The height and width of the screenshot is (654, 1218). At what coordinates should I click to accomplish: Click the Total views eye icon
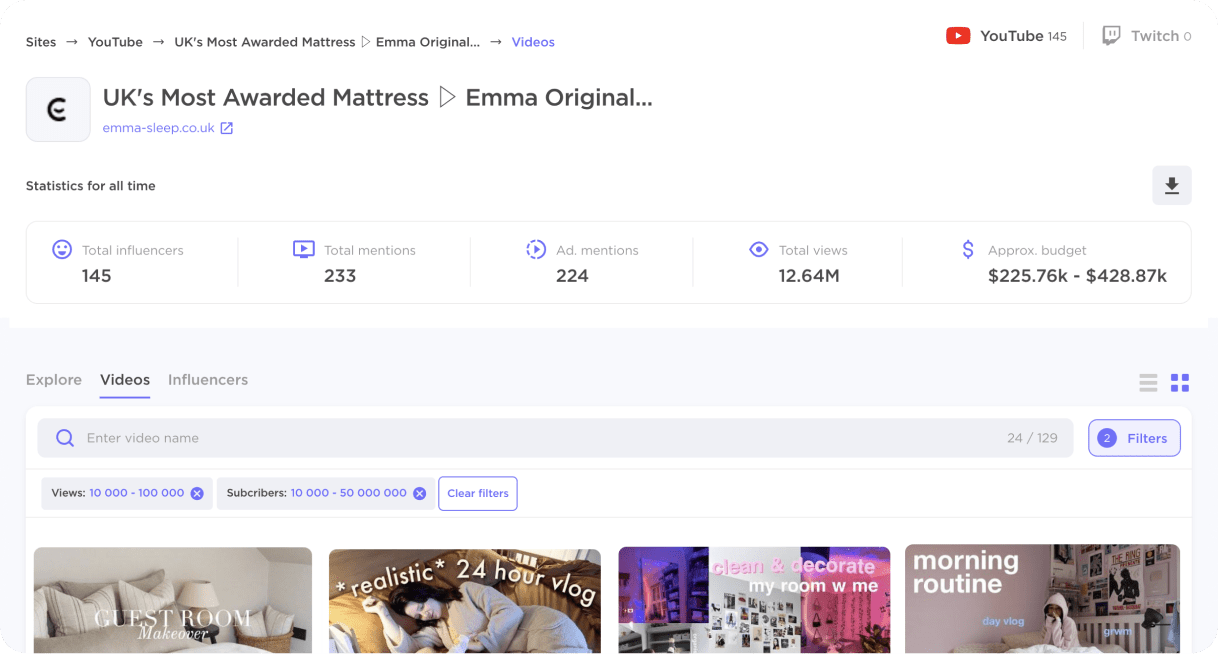[759, 249]
